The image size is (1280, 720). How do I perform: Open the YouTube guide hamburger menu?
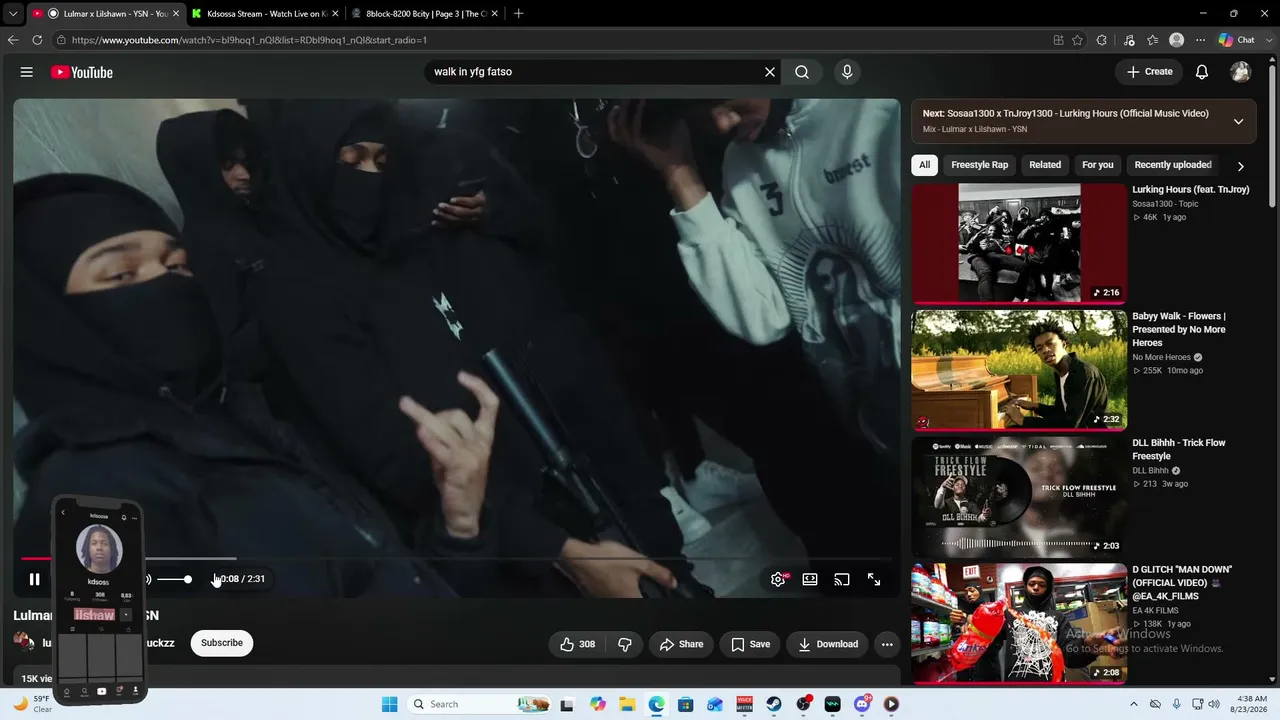pyautogui.click(x=27, y=72)
